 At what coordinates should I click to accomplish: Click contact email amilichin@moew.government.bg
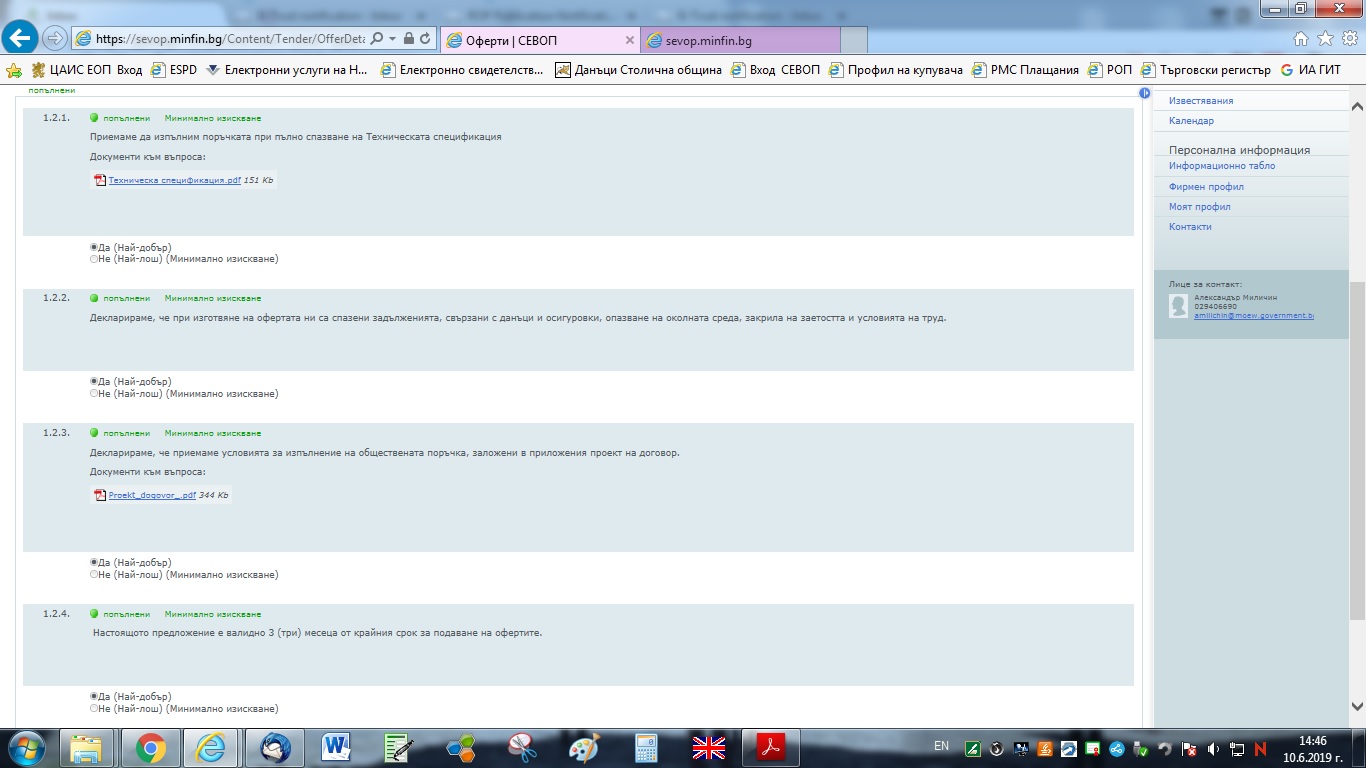pos(1254,316)
